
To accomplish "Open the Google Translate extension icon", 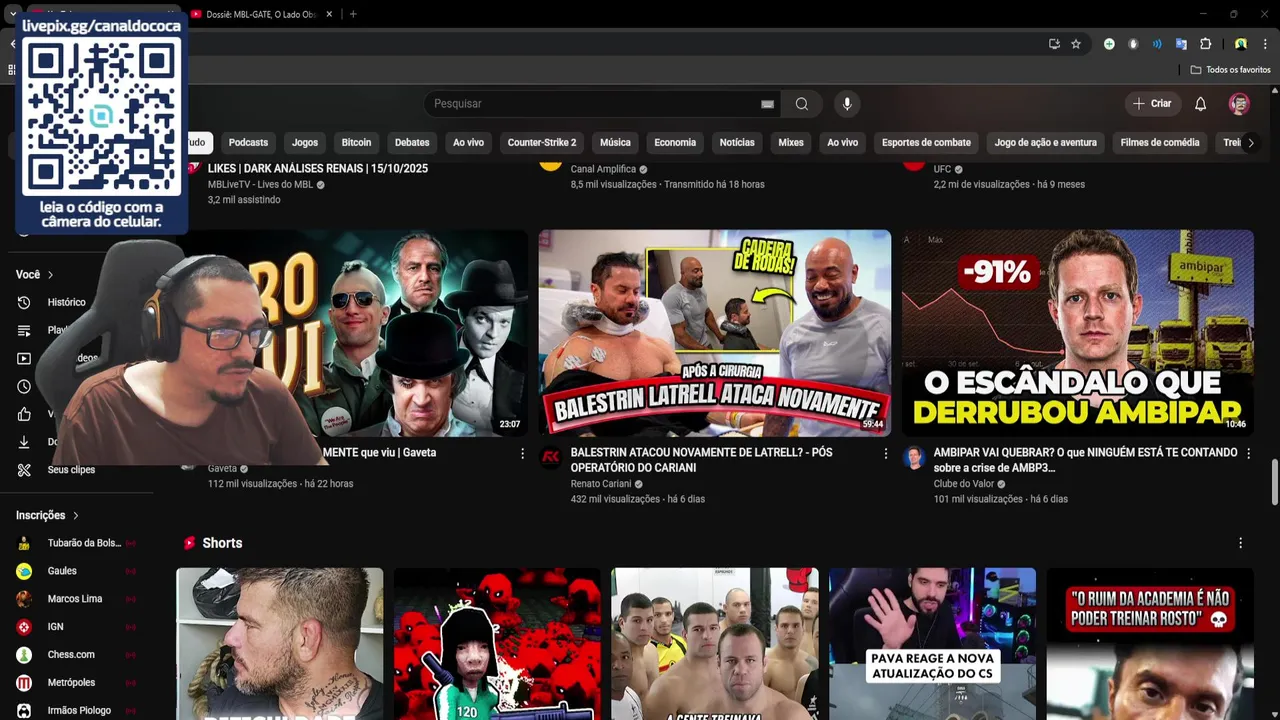I will [1181, 44].
